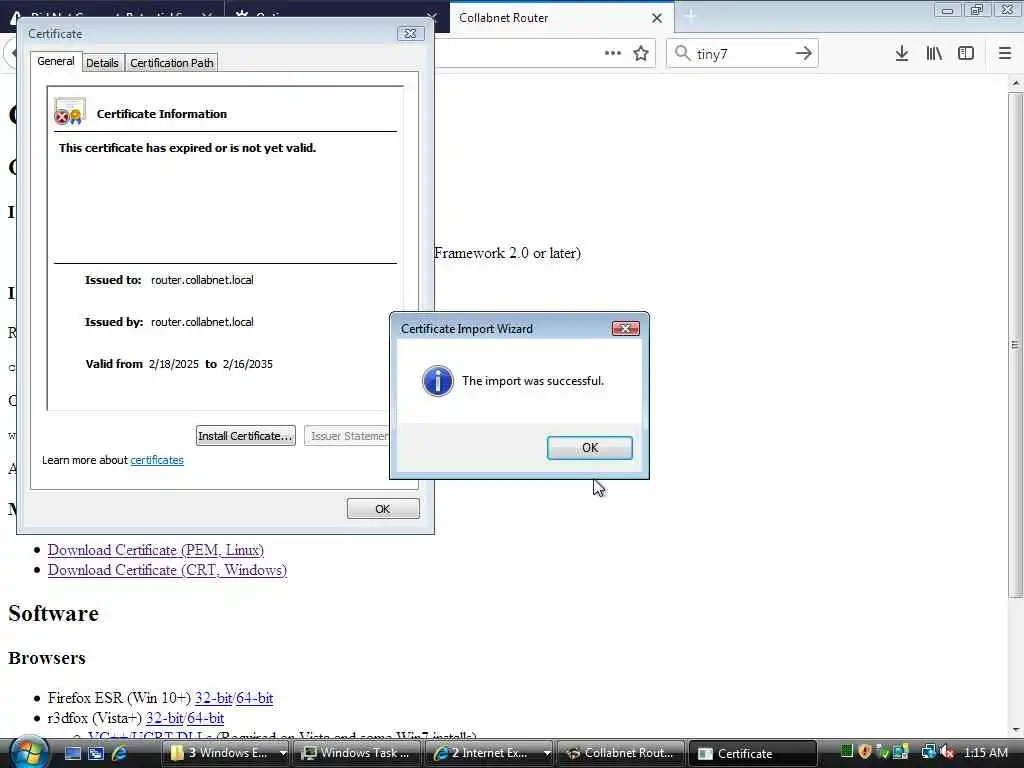1024x768 pixels.
Task: Open the page actions three-dots menu
Action: [613, 53]
